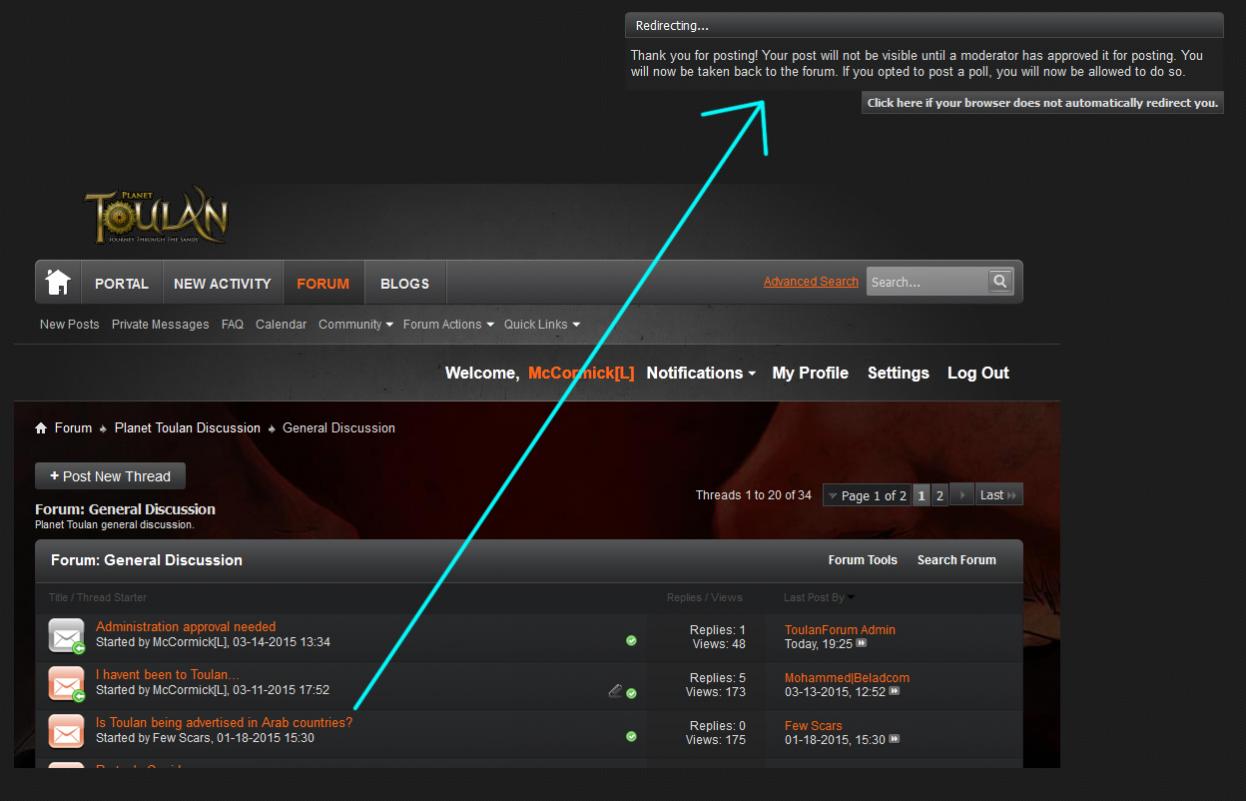Expand the Community dropdown menu

coord(355,324)
